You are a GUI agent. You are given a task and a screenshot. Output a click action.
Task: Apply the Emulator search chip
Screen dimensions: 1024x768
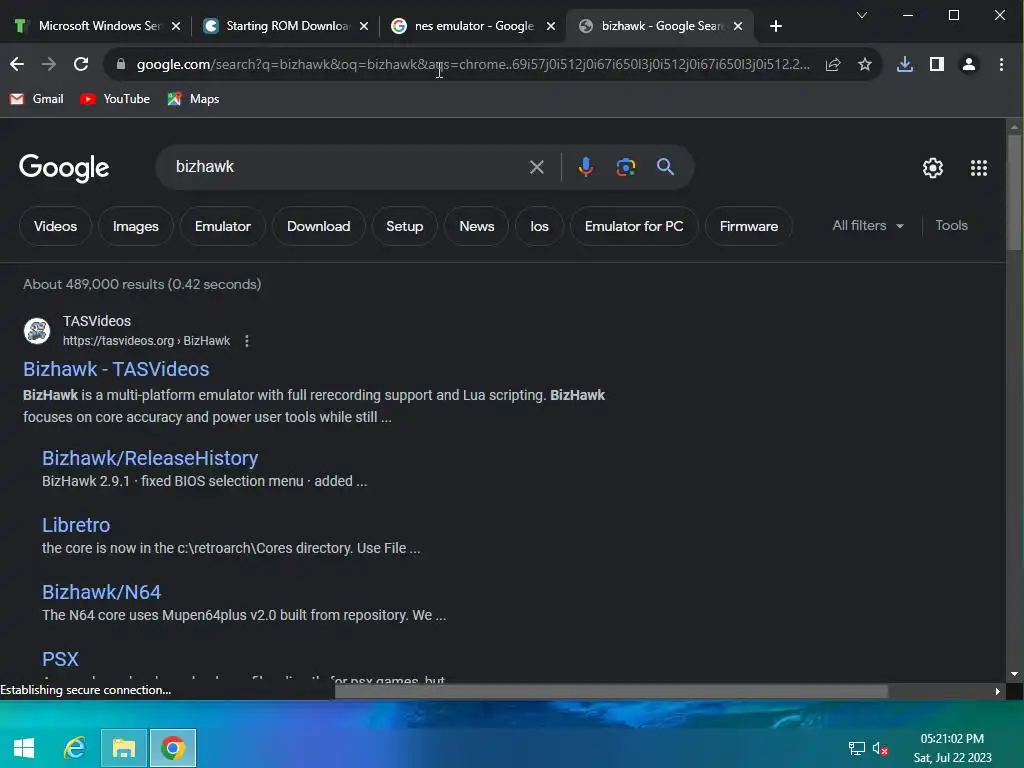pos(223,226)
